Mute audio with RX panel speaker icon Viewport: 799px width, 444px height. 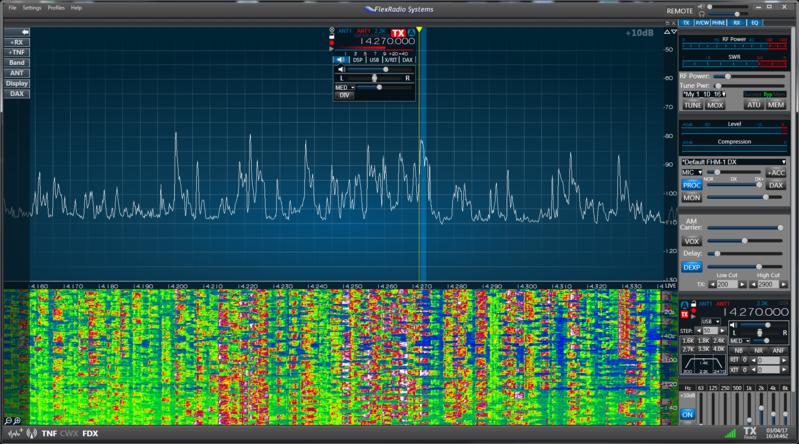[733, 325]
